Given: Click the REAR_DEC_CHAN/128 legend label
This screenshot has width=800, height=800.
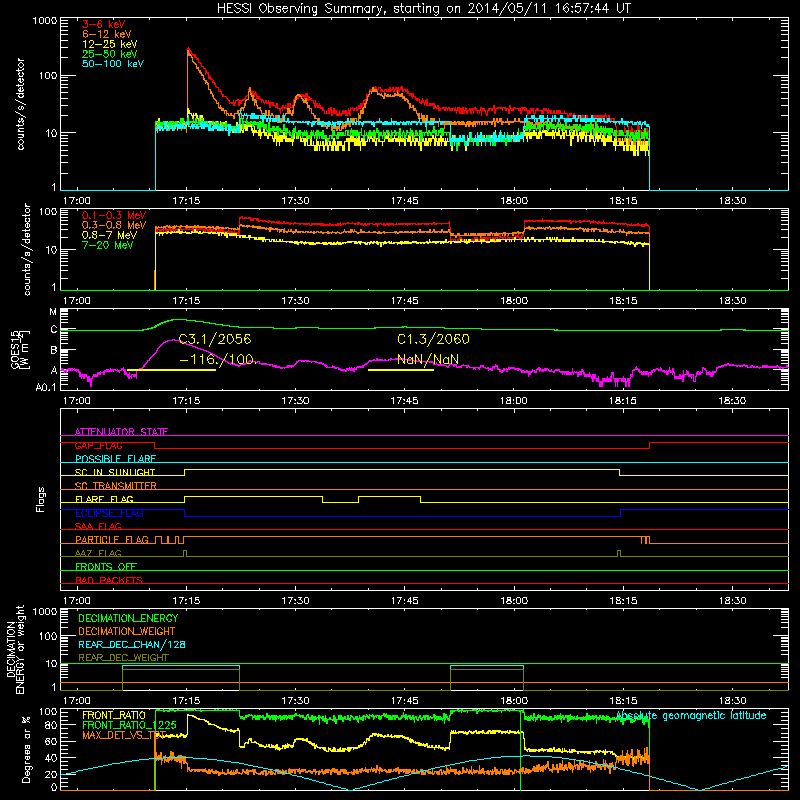Looking at the screenshot, I should point(132,644).
